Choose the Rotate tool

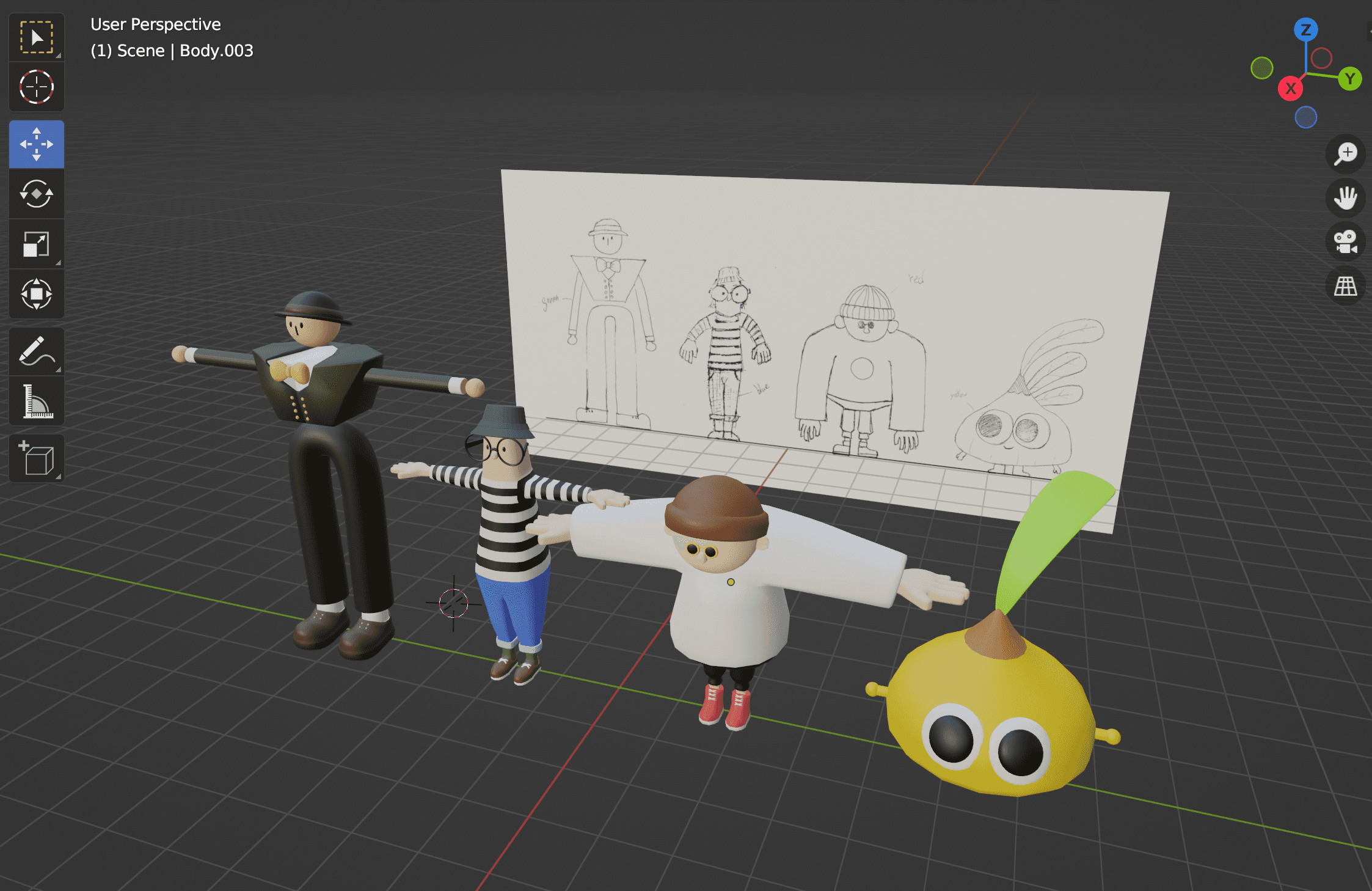click(37, 194)
